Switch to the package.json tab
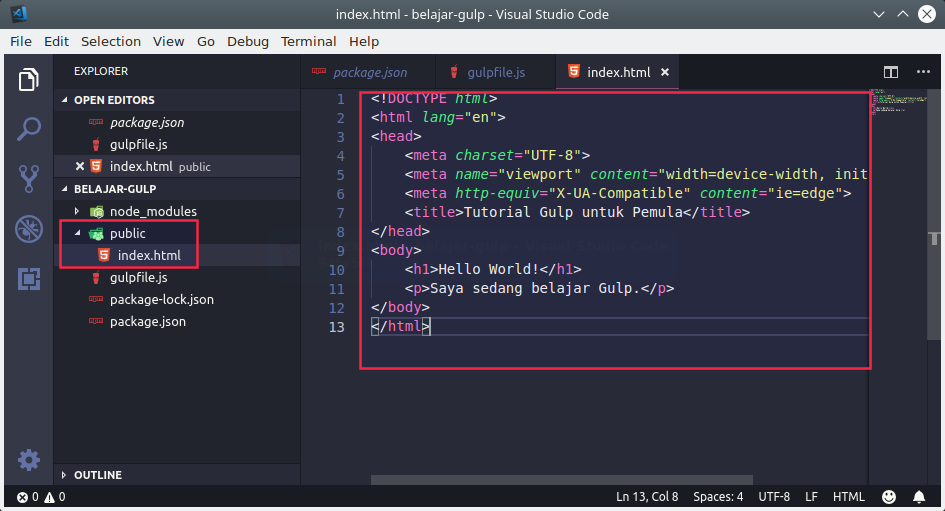The width and height of the screenshot is (945, 511). [368, 72]
